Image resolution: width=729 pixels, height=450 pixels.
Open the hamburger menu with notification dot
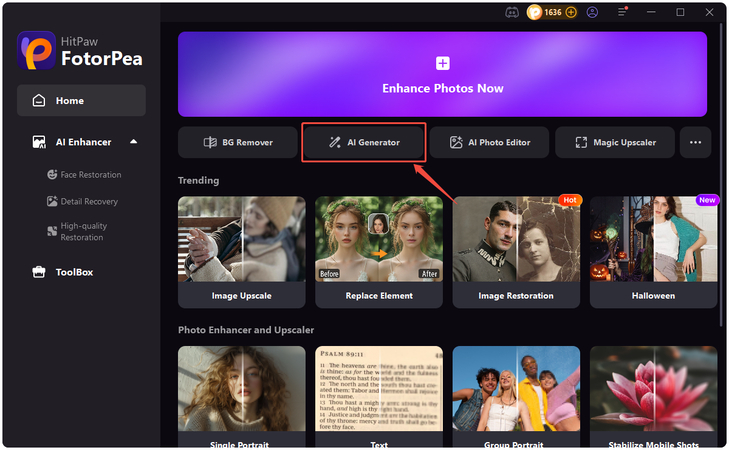[622, 12]
